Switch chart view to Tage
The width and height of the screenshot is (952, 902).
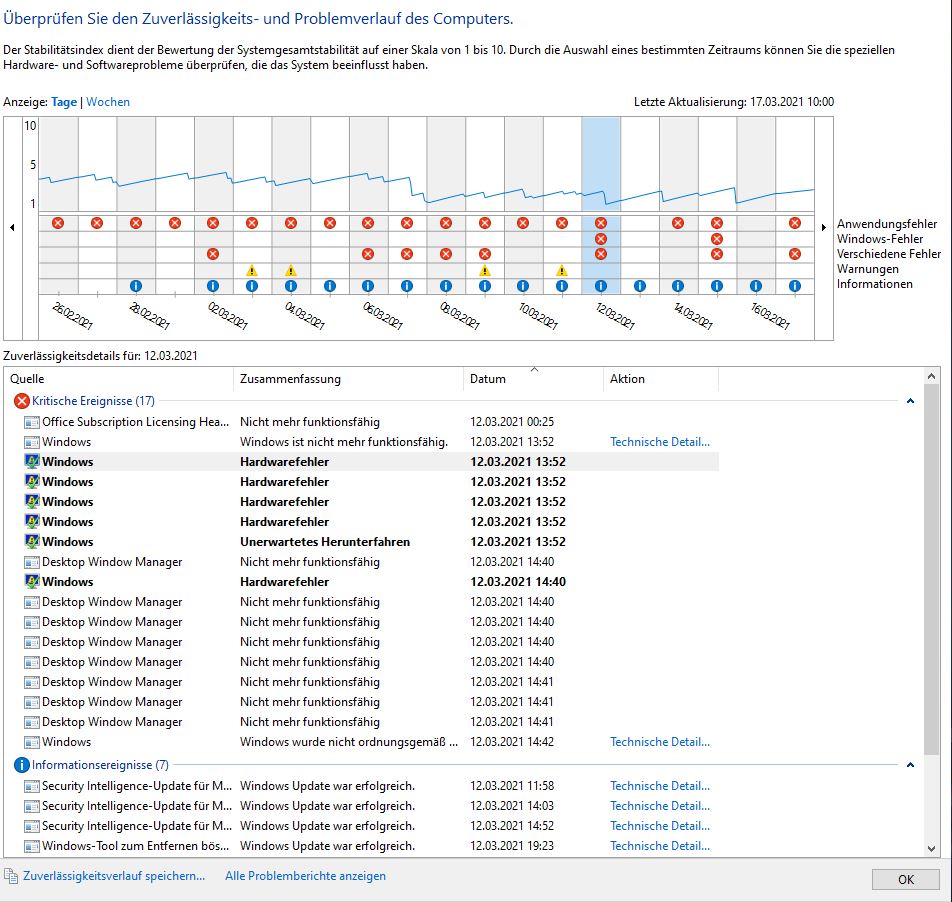(64, 102)
